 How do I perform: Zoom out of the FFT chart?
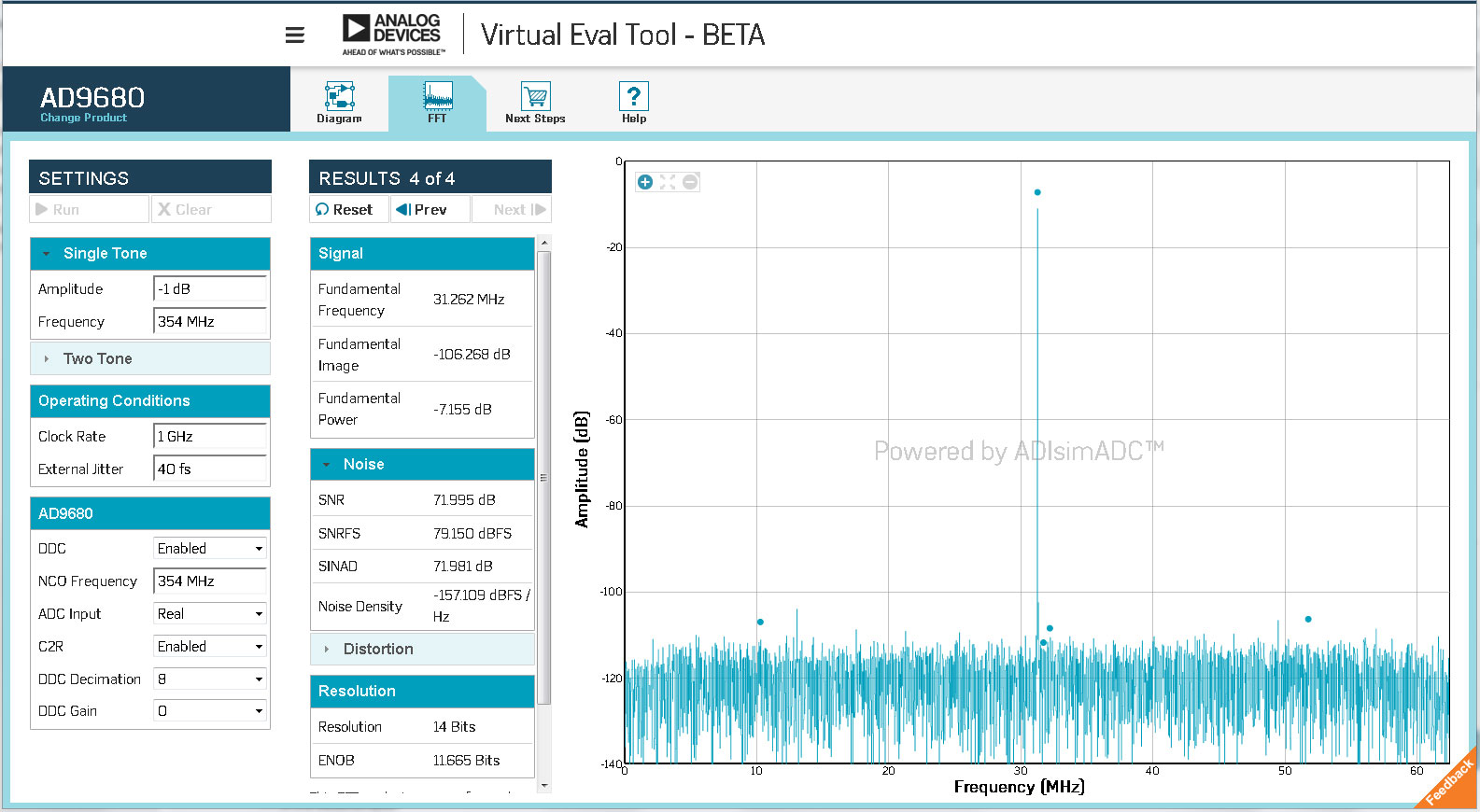pyautogui.click(x=690, y=182)
